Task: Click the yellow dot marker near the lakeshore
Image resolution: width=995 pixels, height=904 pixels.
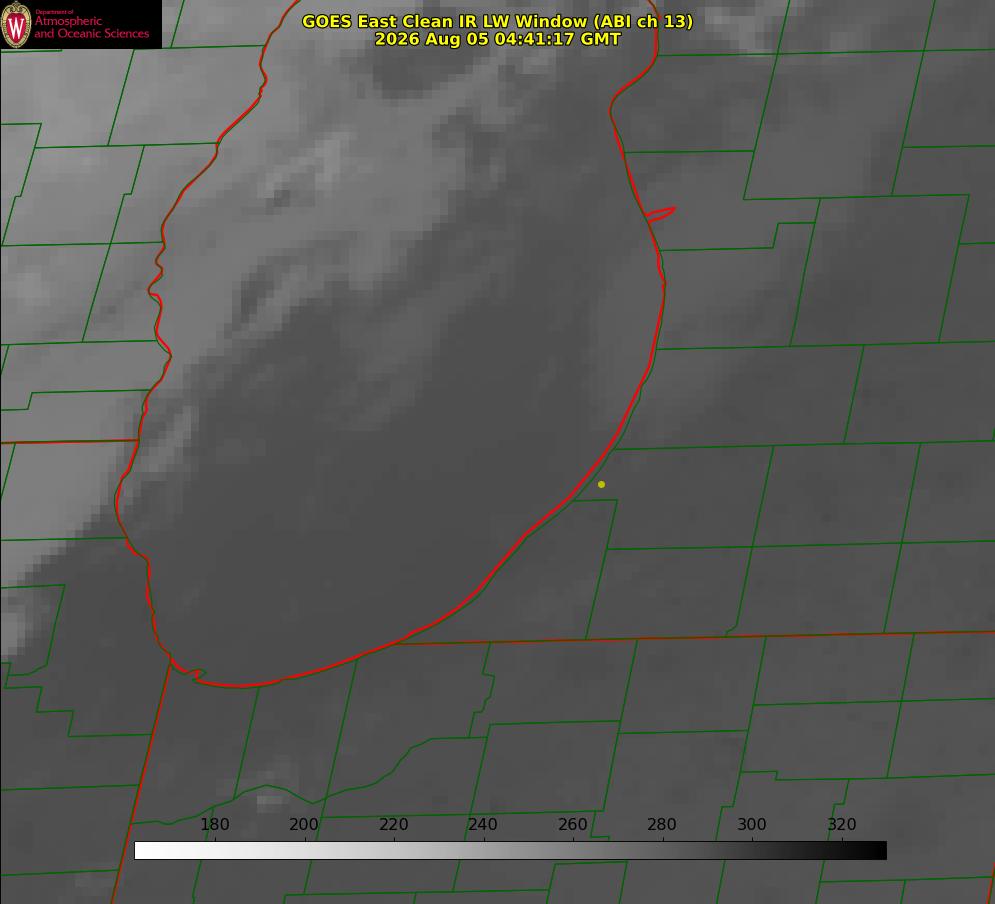Action: click(x=602, y=484)
